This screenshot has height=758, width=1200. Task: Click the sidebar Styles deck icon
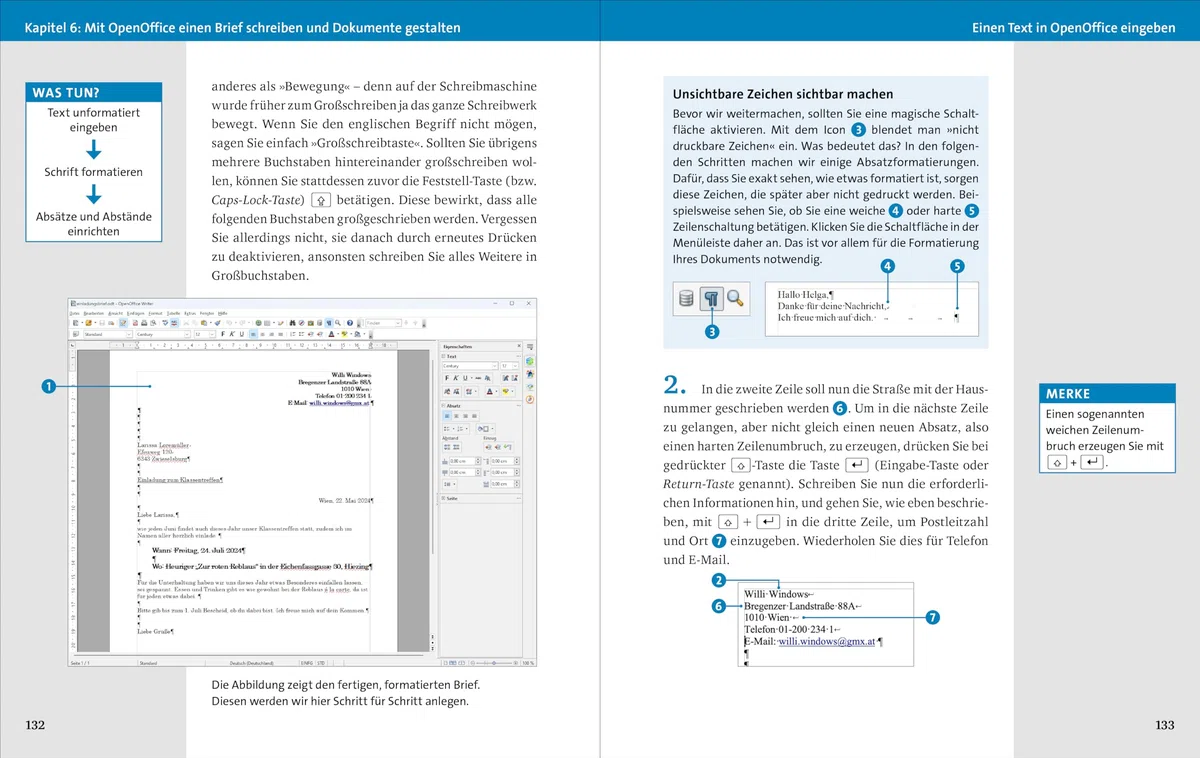coord(530,374)
